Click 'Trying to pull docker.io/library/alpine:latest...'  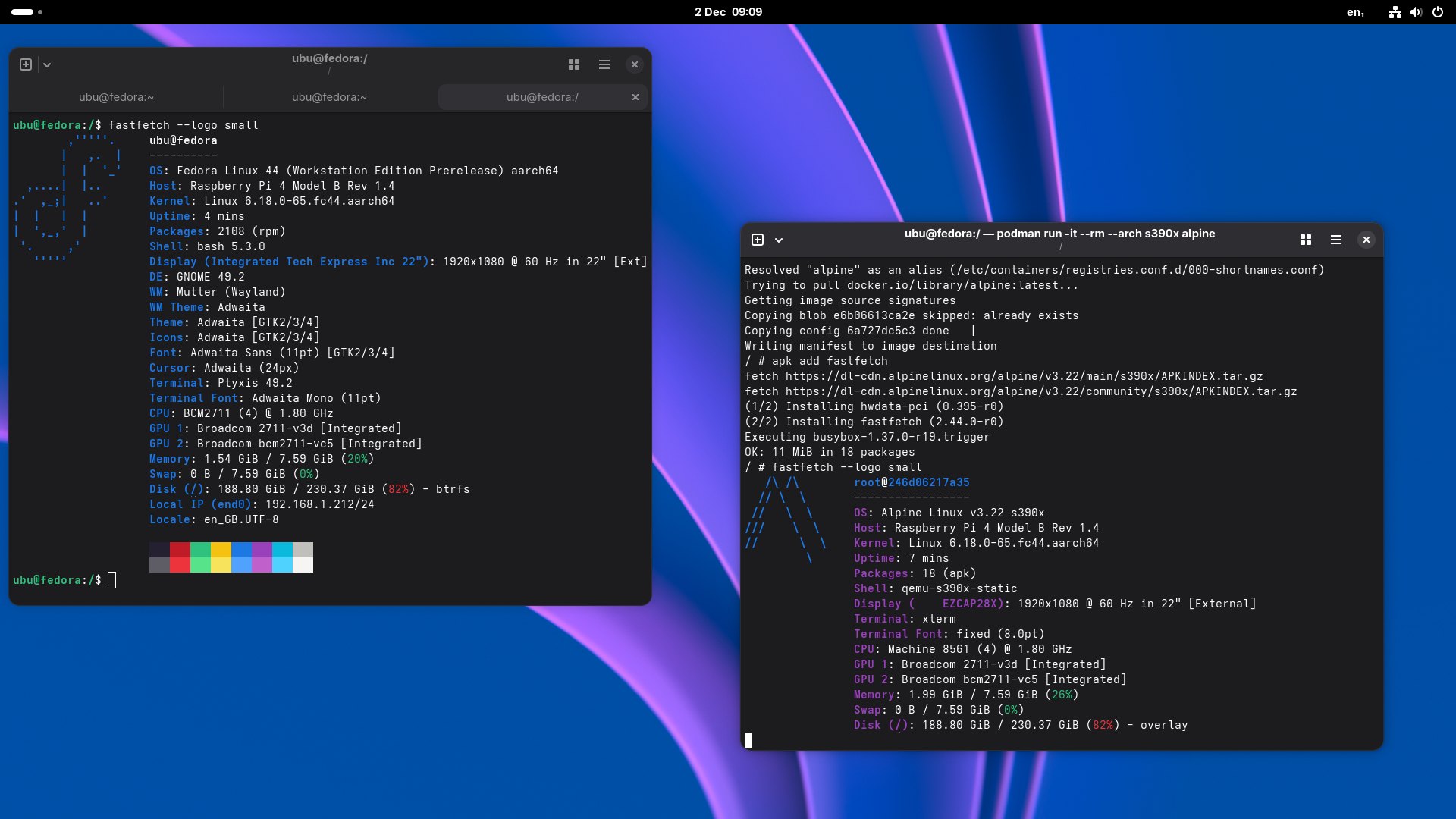(912, 285)
